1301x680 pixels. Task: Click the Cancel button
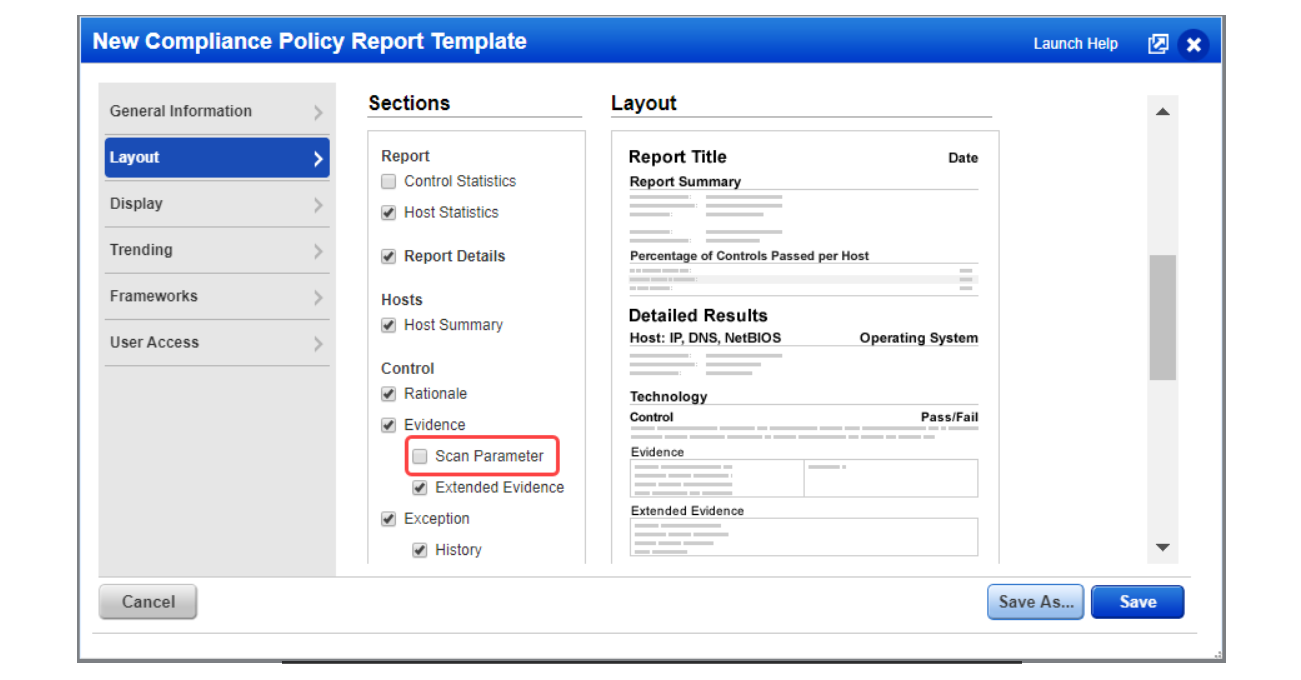tap(147, 601)
